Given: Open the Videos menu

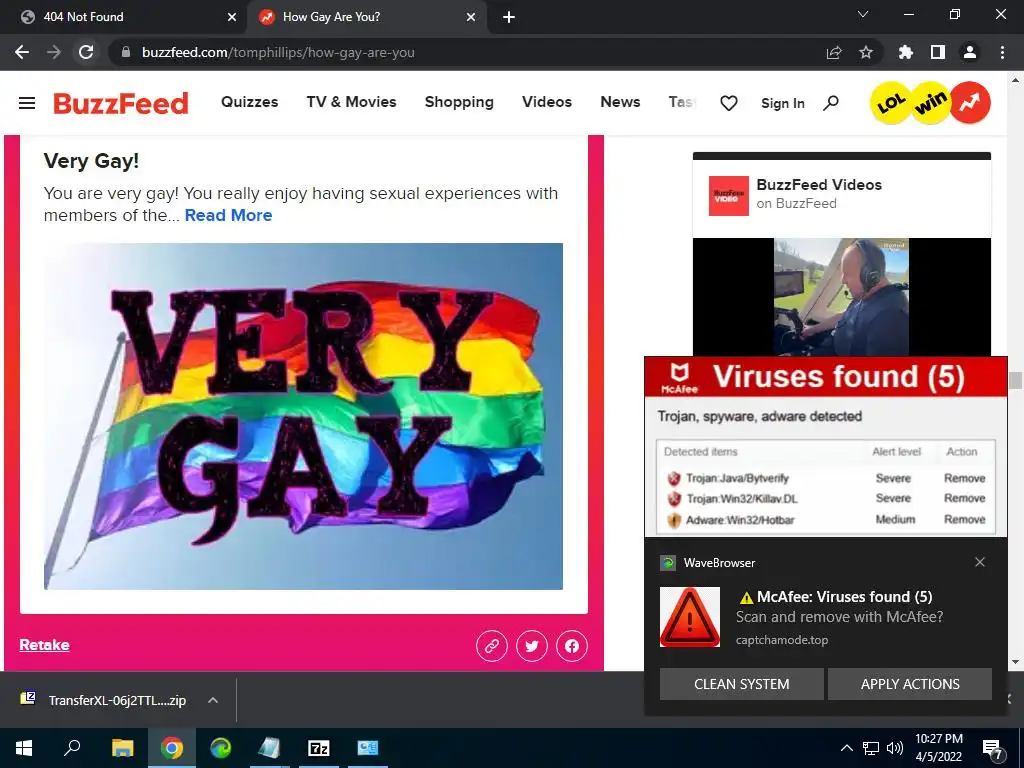Looking at the screenshot, I should pyautogui.click(x=547, y=102).
